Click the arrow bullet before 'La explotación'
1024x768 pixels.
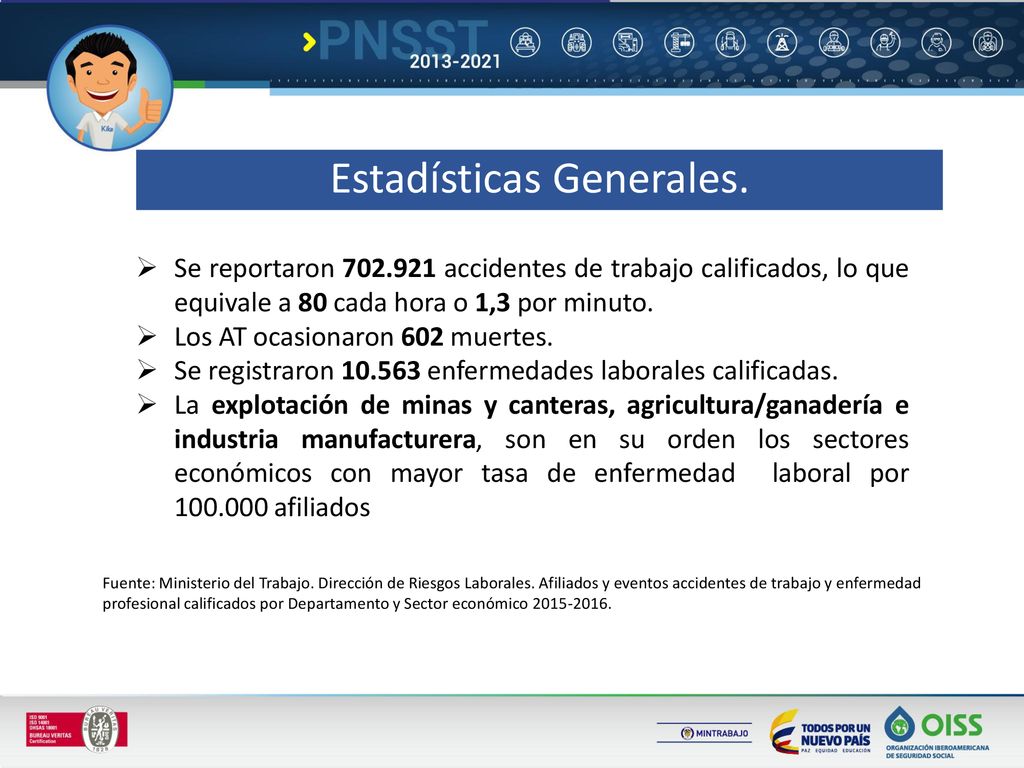pos(147,405)
